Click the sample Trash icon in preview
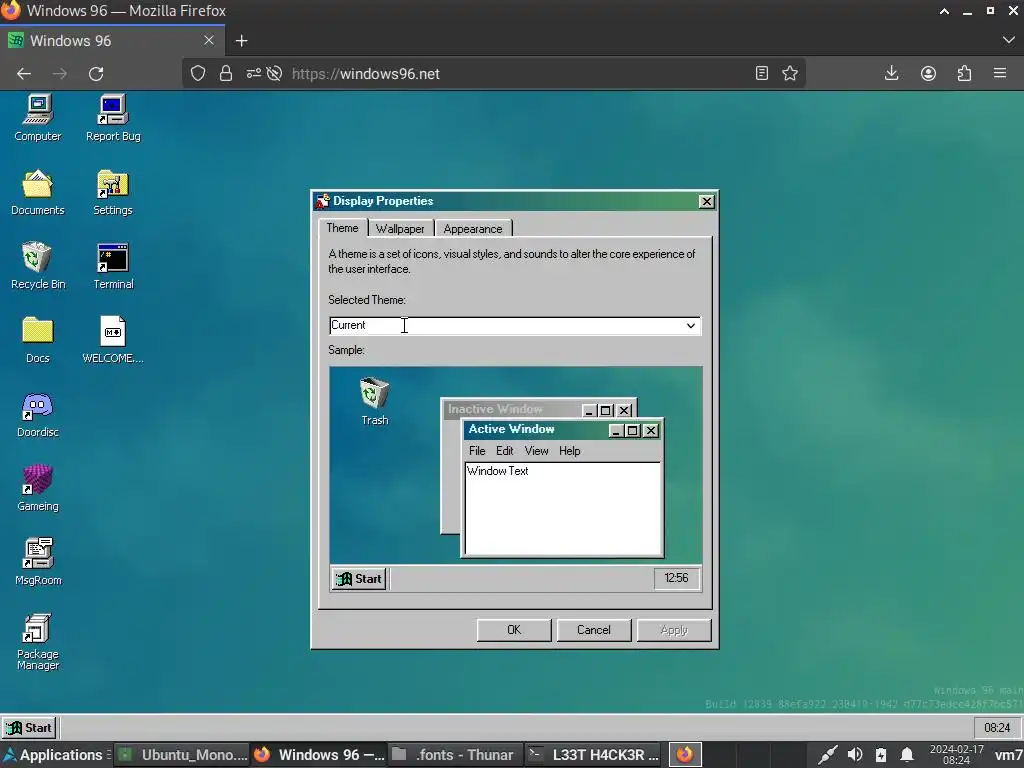This screenshot has height=768, width=1024. [x=375, y=400]
